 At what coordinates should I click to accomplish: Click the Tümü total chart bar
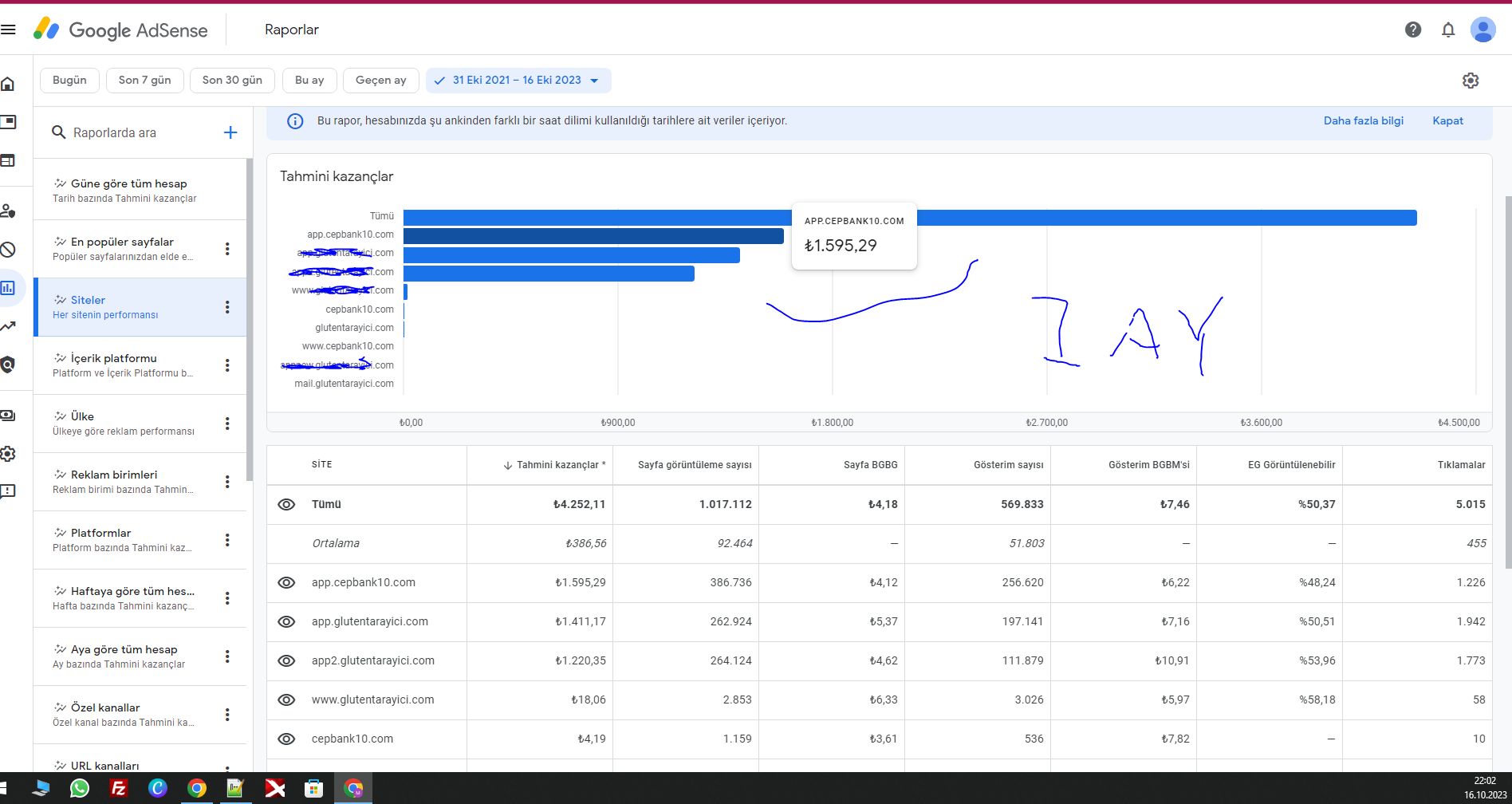point(910,218)
